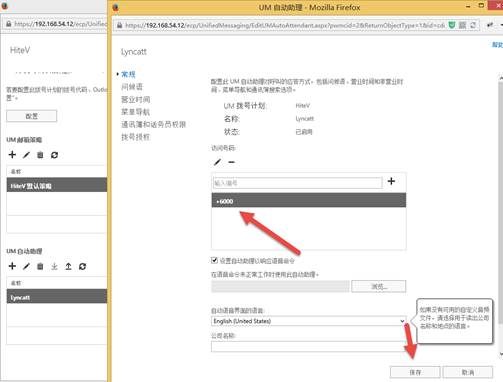This screenshot has height=382, width=503.
Task: Click the Cancel button at bottom
Action: point(468,372)
